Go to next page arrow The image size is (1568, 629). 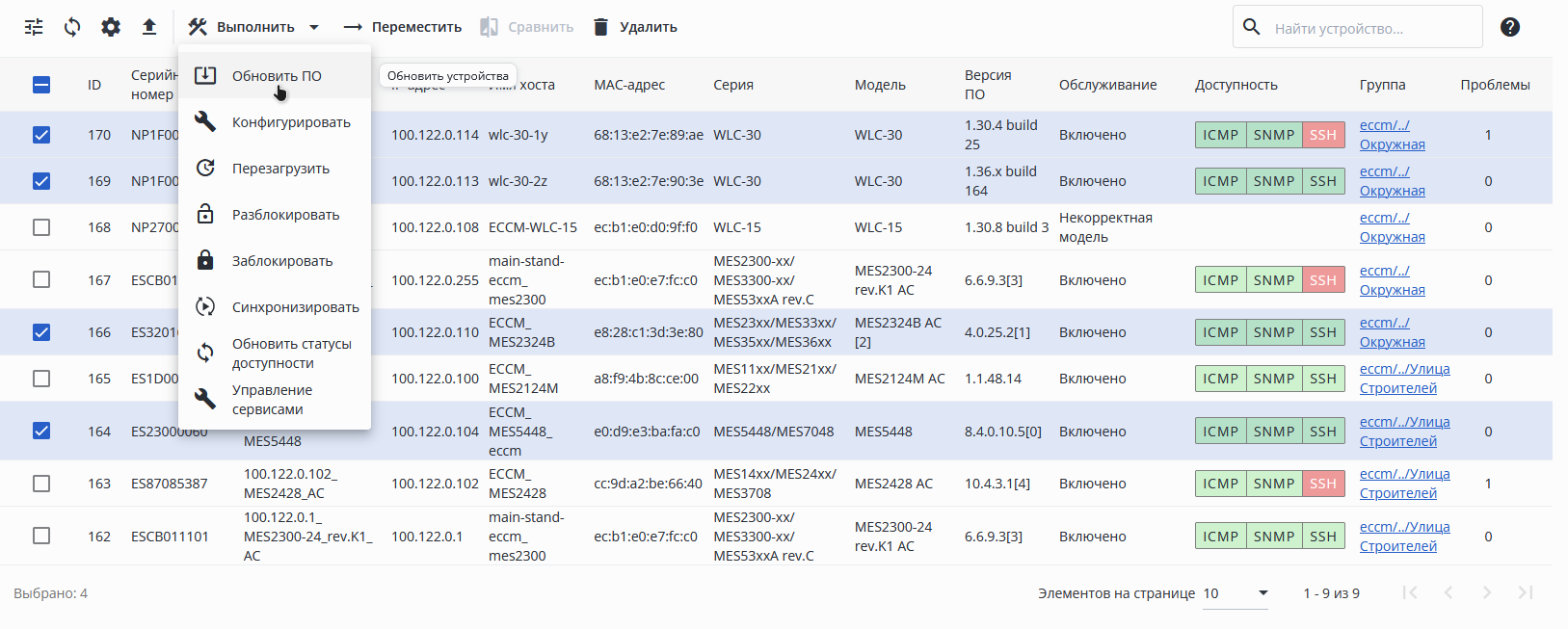[1487, 593]
